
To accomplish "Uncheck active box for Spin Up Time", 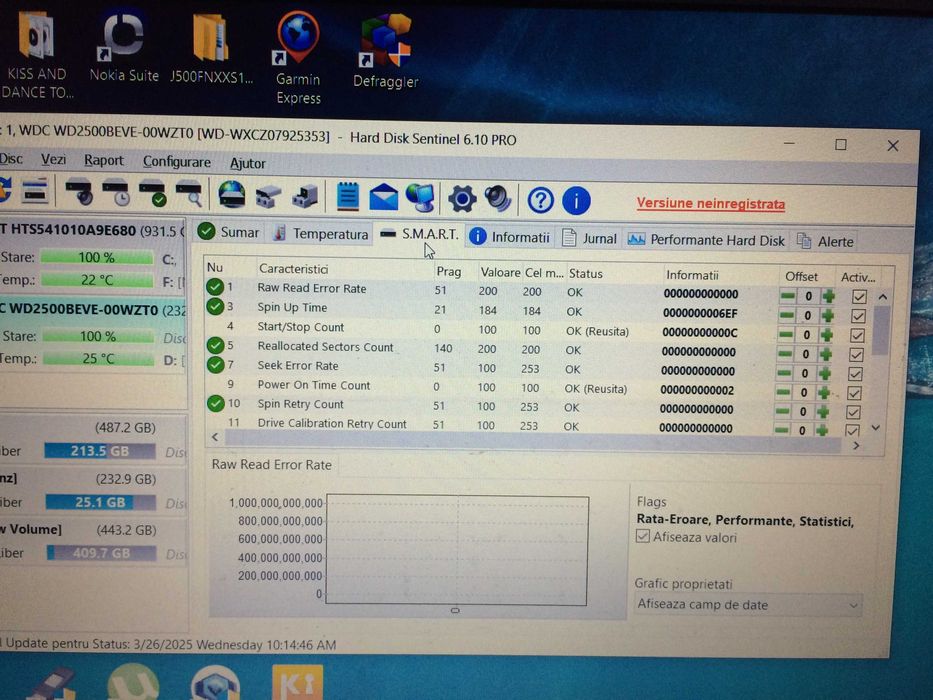I will point(858,316).
